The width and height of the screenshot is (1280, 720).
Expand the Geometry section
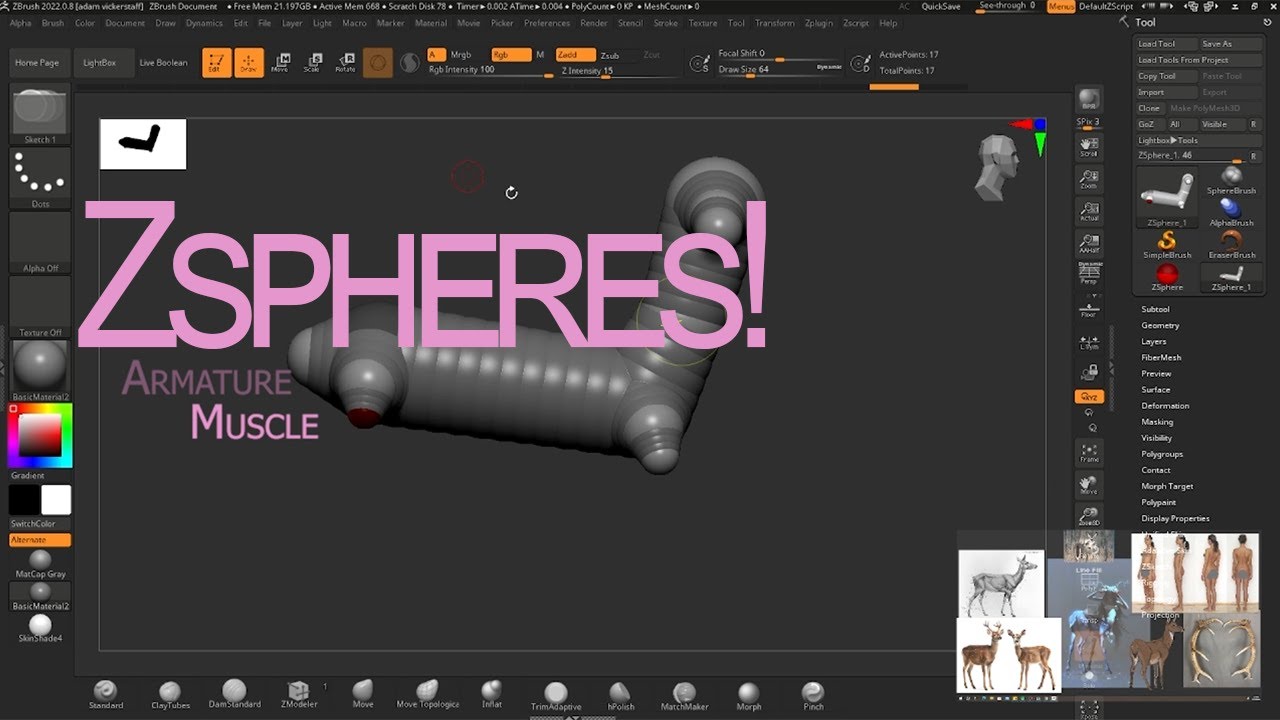[x=1160, y=325]
